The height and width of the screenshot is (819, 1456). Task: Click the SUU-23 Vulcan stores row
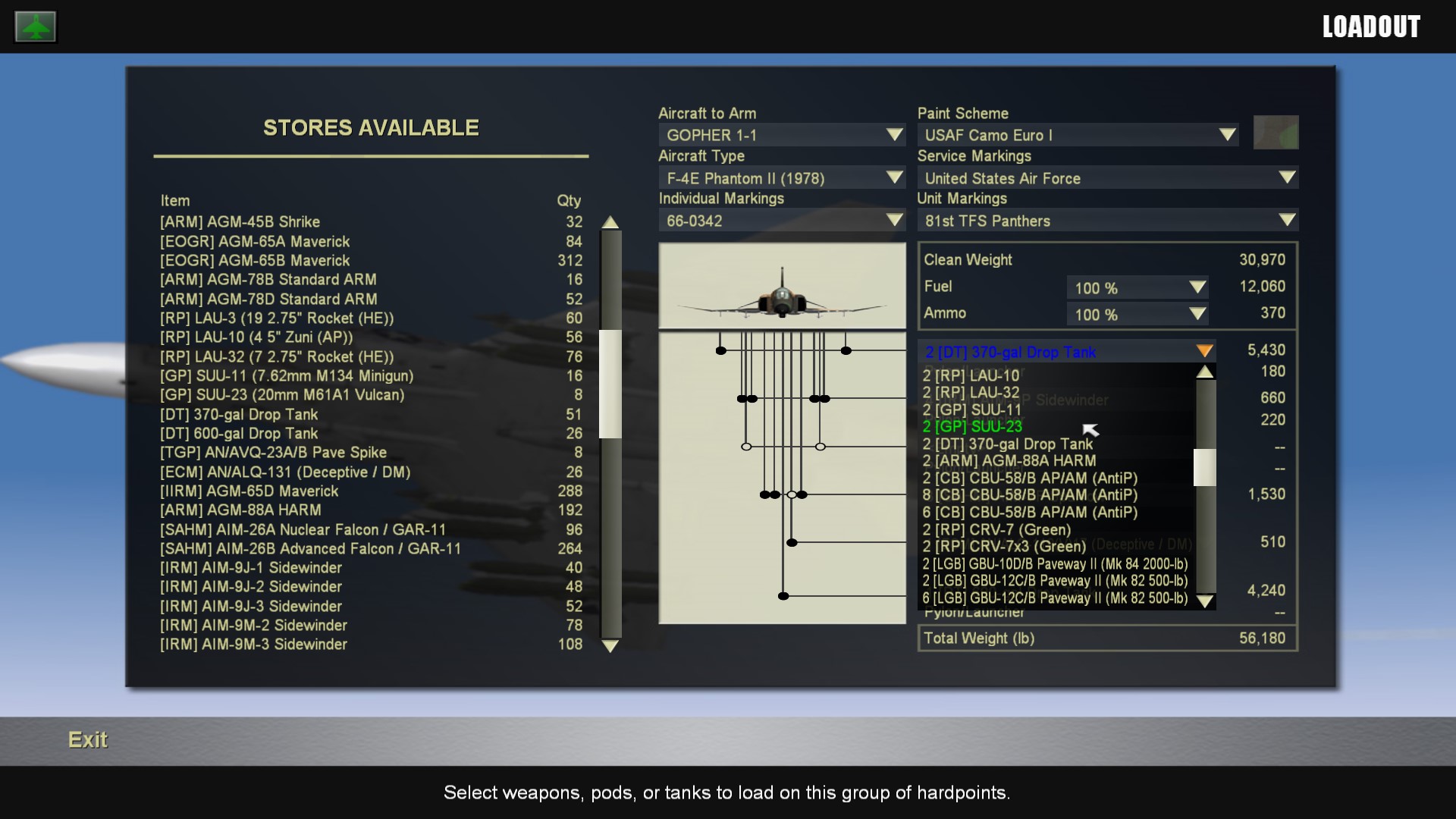pos(371,395)
